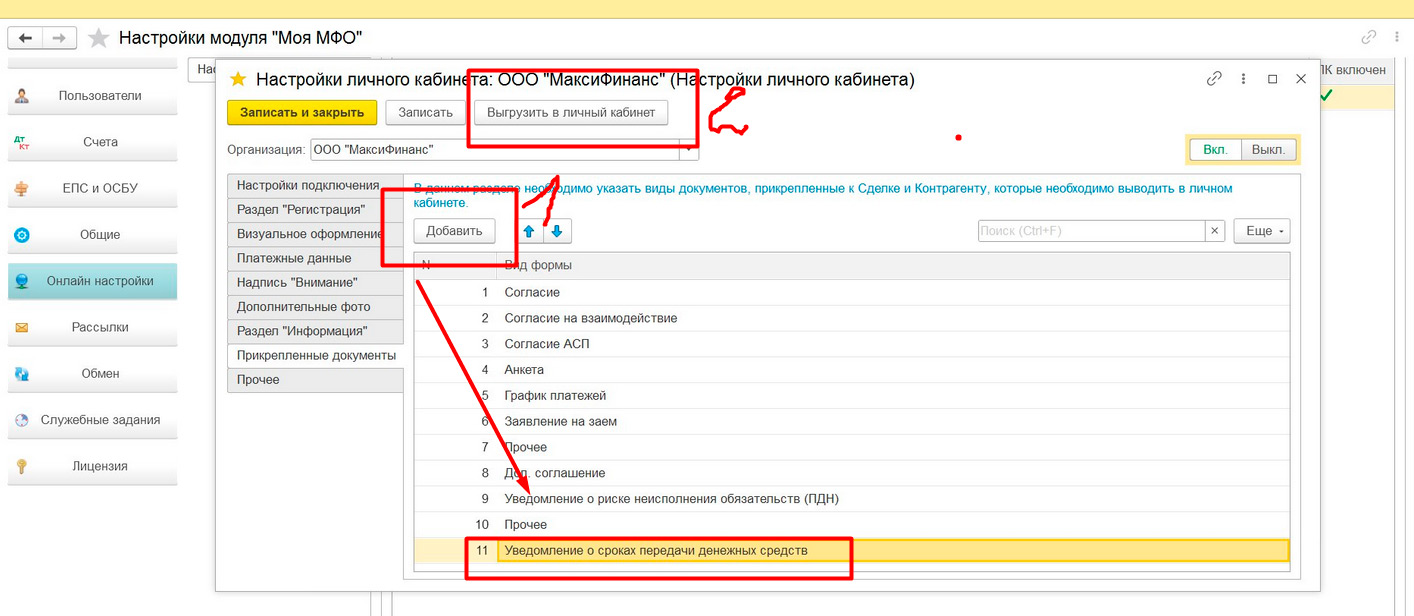Copy link icon in main window header
1414x616 pixels.
click(1368, 37)
